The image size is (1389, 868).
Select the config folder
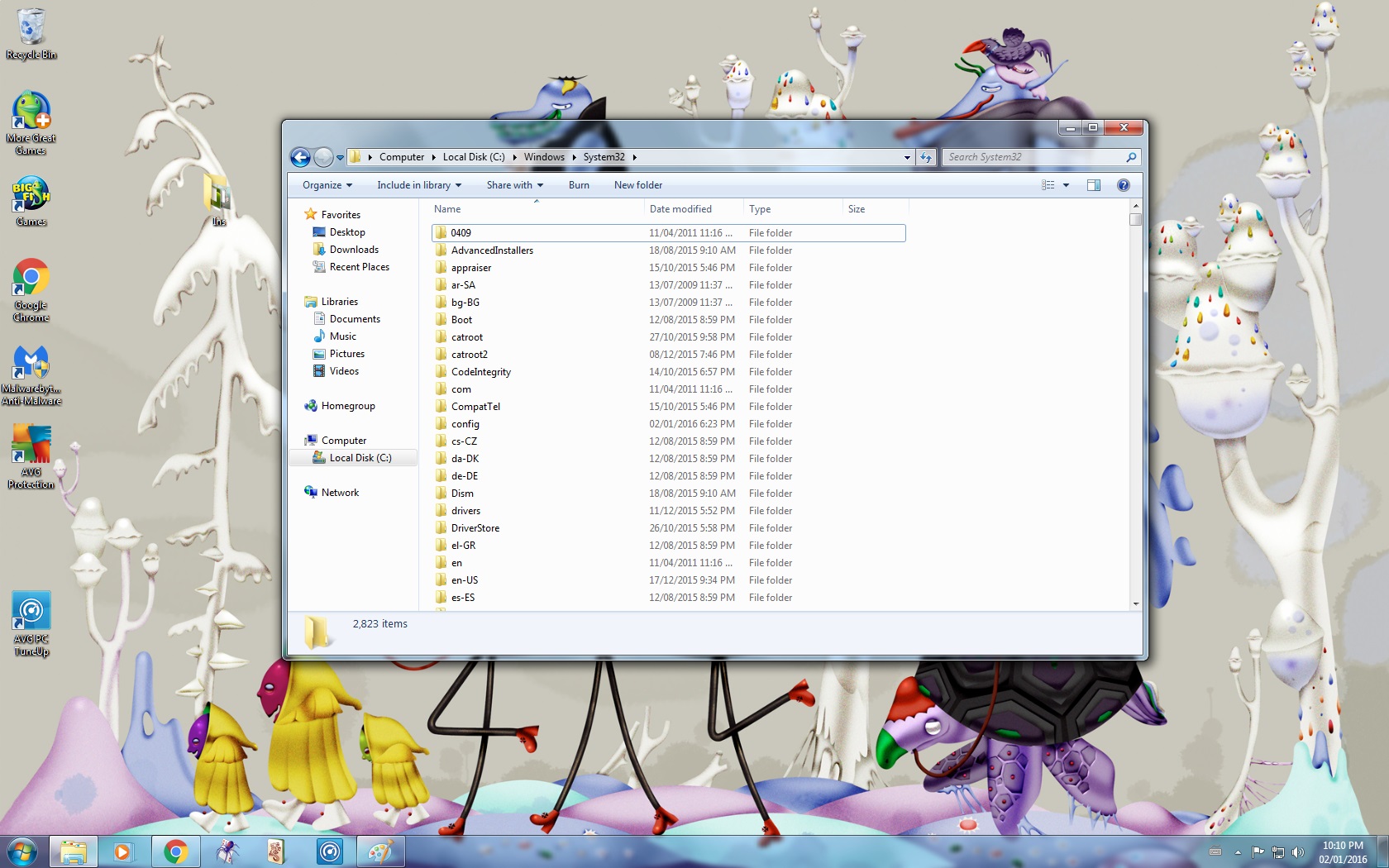click(x=465, y=424)
